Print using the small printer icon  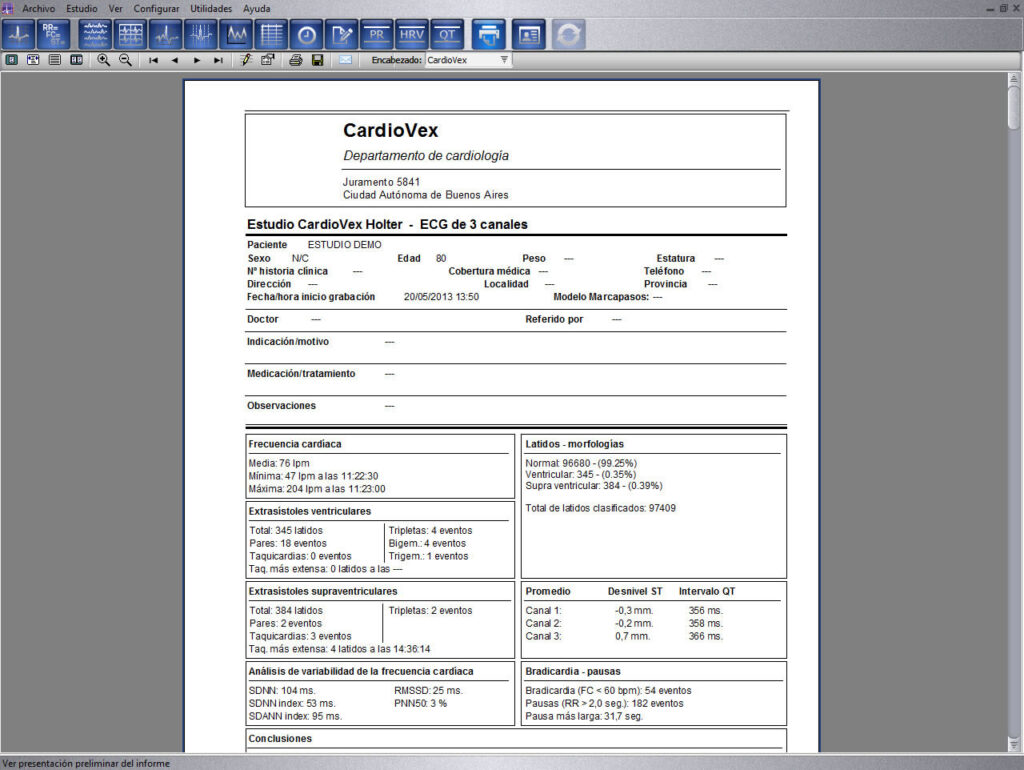(296, 60)
